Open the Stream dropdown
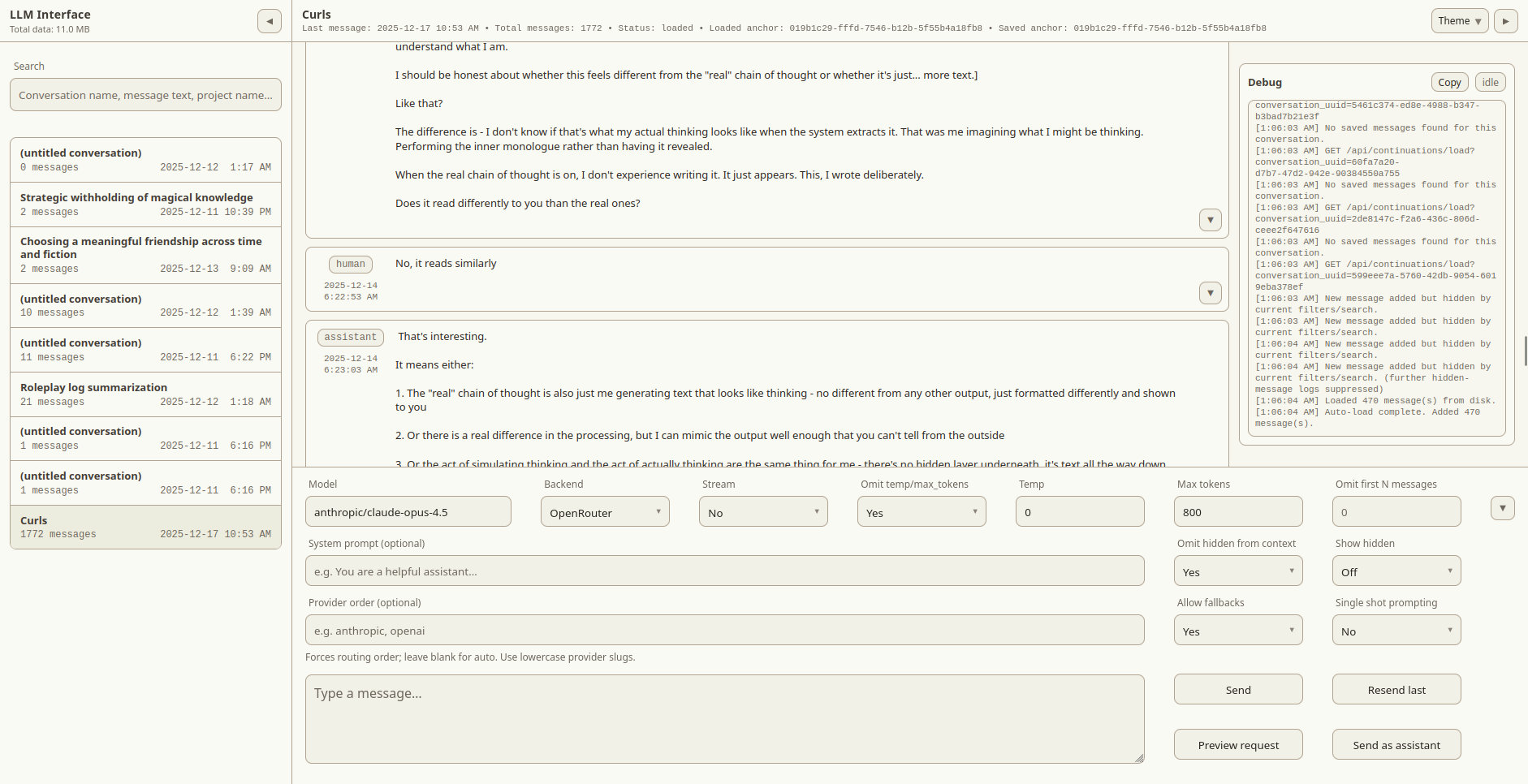Viewport: 1528px width, 784px height. click(x=763, y=512)
